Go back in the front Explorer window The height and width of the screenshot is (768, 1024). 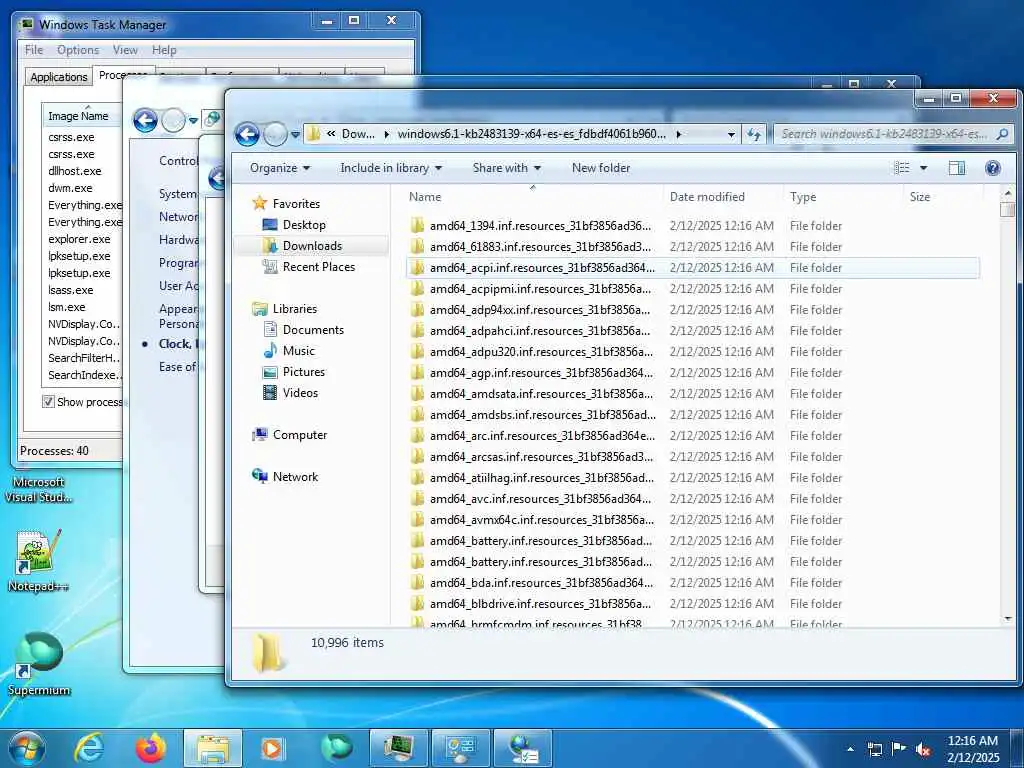[x=247, y=135]
